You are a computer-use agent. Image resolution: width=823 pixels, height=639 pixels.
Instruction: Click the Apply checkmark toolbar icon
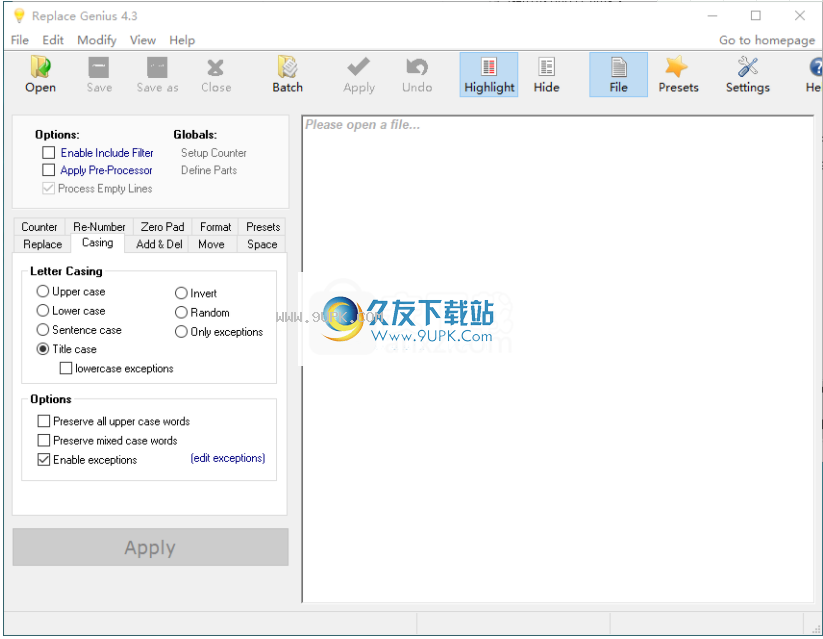358,75
